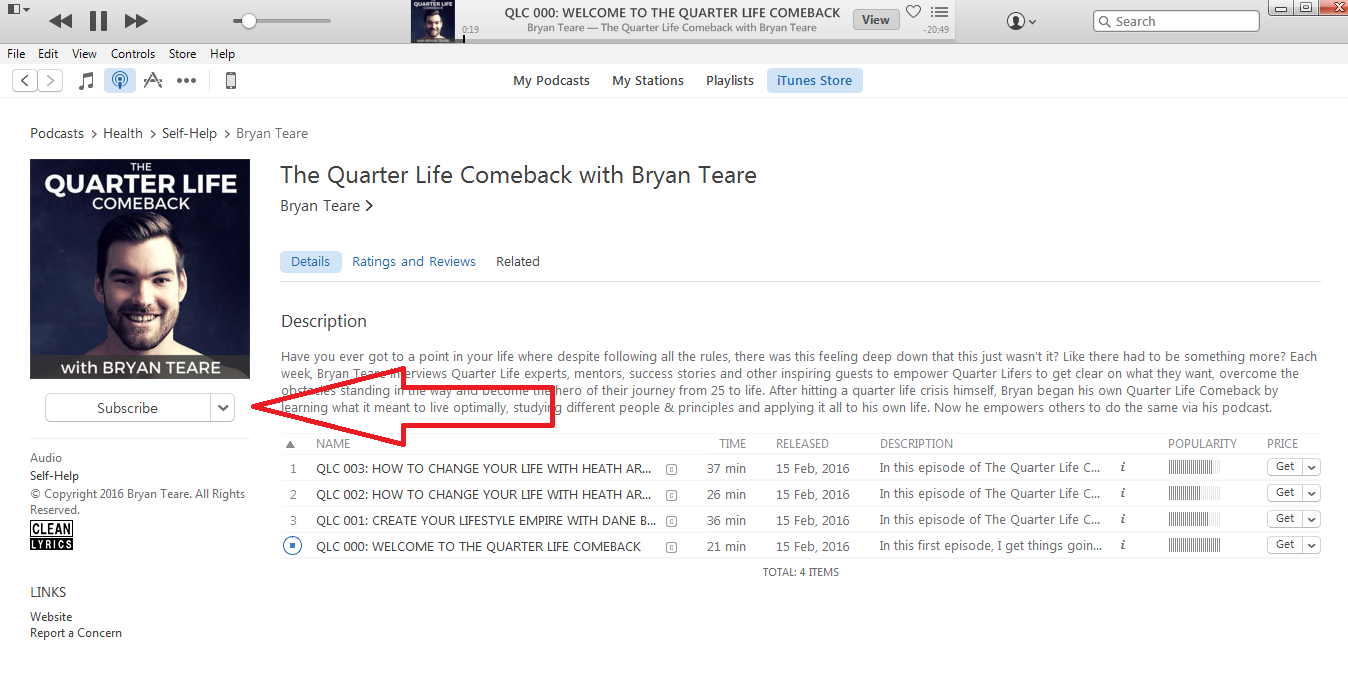The width and height of the screenshot is (1348, 678).
Task: Go to the Self-Help breadcrumb link
Action: [189, 133]
